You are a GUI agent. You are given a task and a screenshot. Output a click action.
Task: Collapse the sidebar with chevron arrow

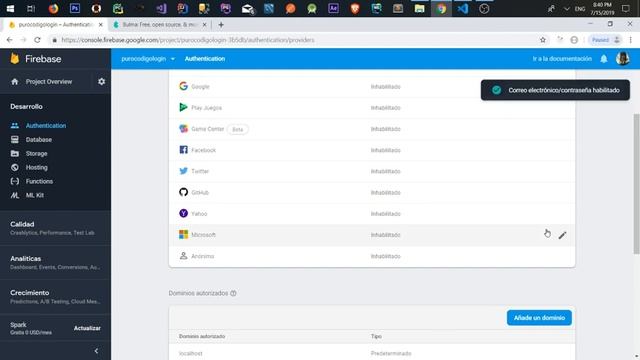(96, 351)
